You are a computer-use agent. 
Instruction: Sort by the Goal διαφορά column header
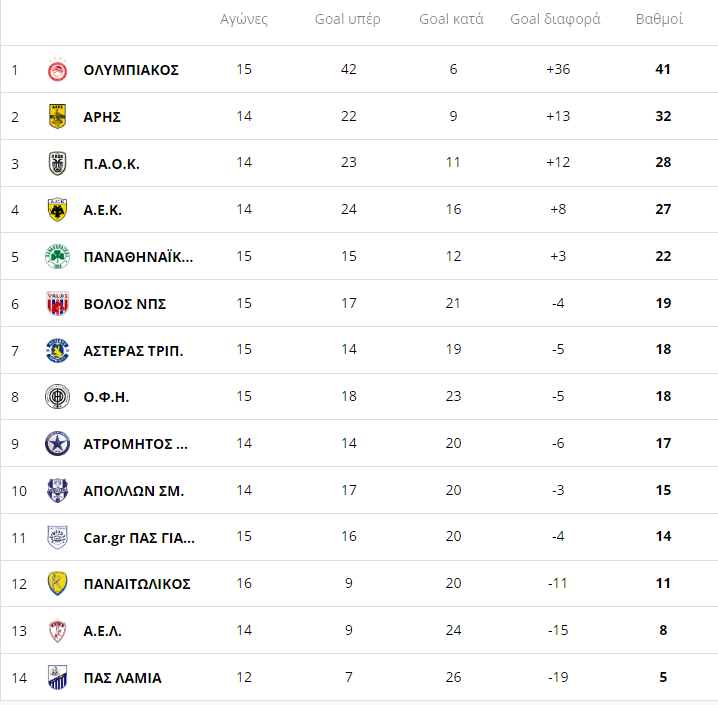(555, 19)
